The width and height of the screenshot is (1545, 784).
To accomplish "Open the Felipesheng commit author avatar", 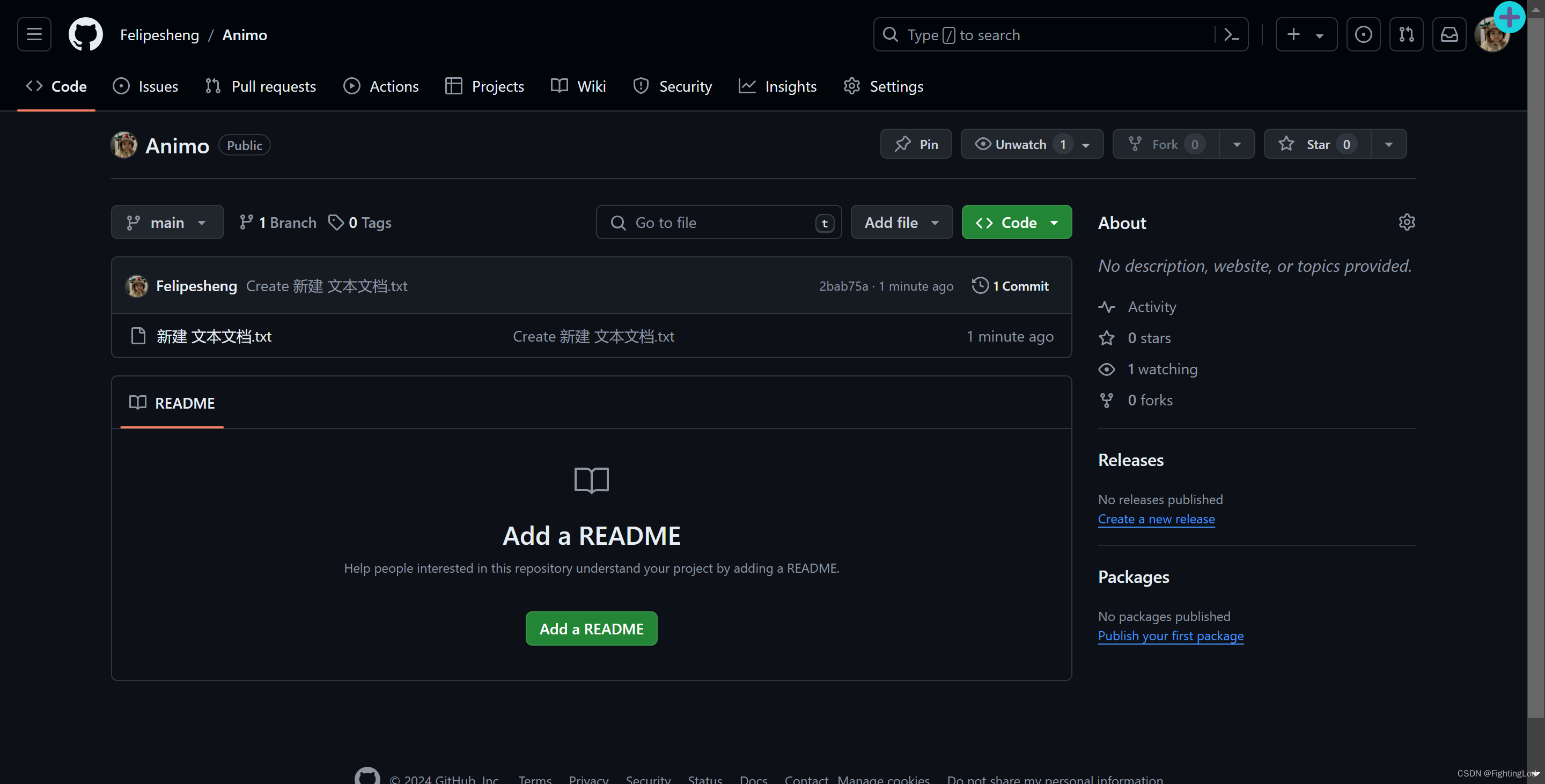I will pos(137,286).
